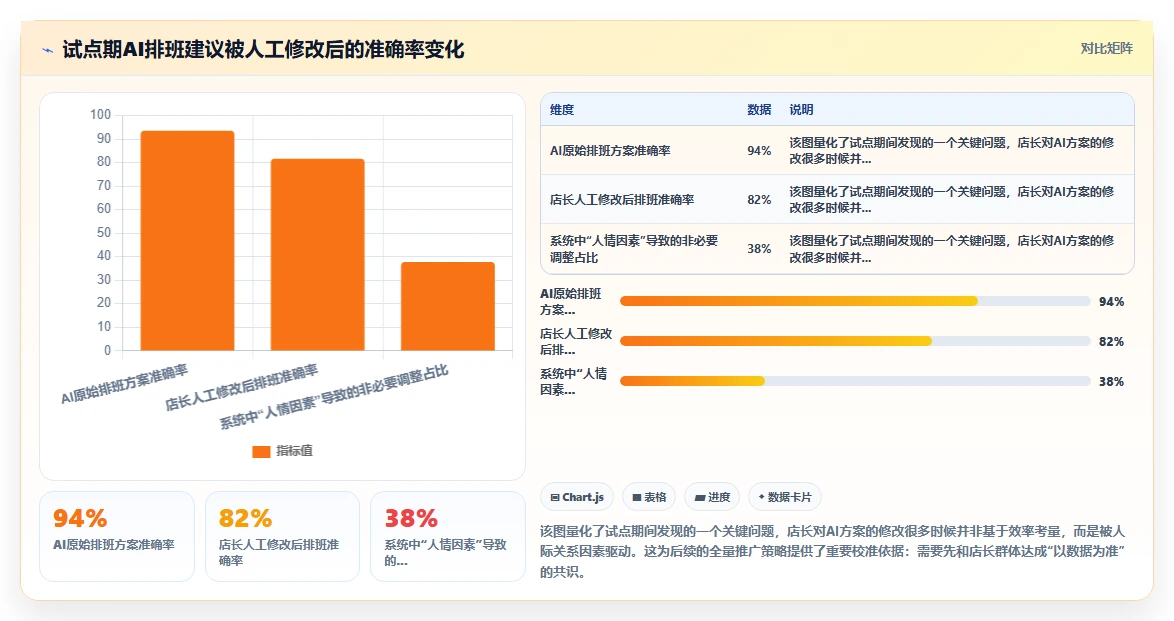Click the description in the 店长人工修改后 row
Viewport: 1174px width, 621px height.
click(952, 200)
